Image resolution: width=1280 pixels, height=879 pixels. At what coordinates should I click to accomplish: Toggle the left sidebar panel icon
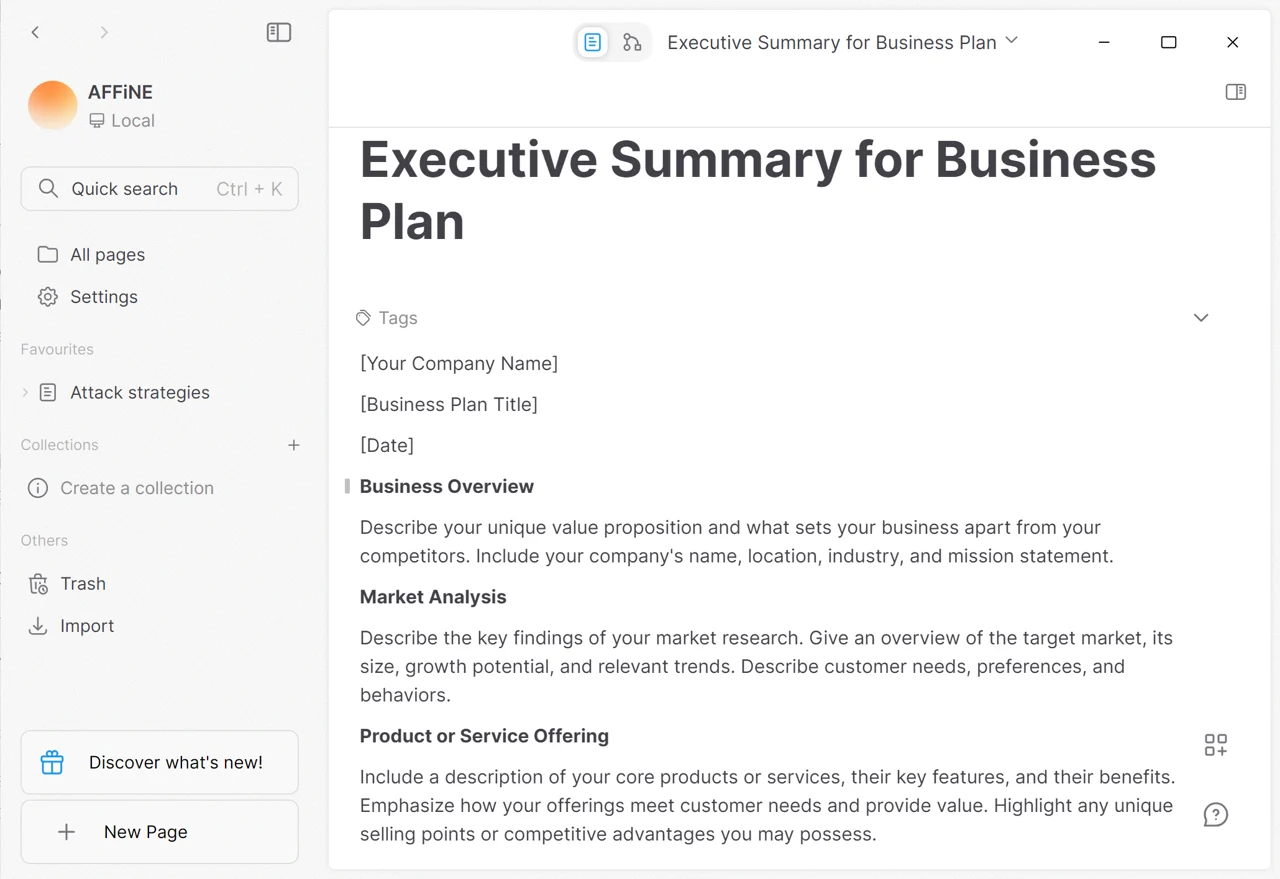click(279, 32)
